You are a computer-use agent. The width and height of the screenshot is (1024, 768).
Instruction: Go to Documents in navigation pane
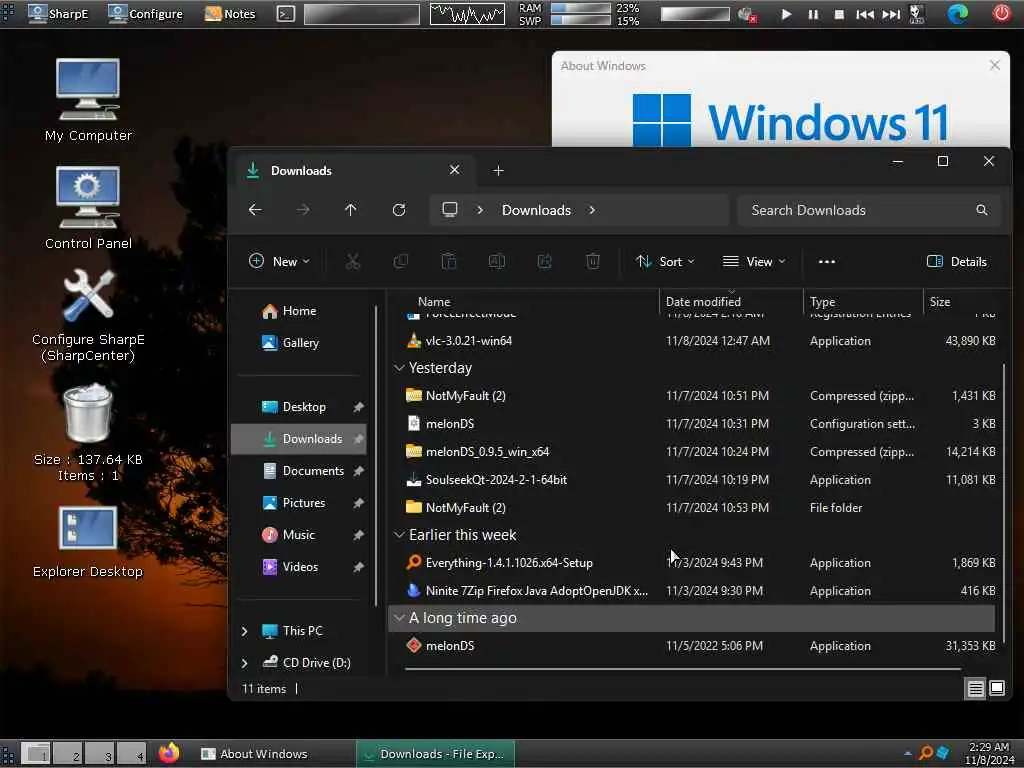[x=298, y=471]
